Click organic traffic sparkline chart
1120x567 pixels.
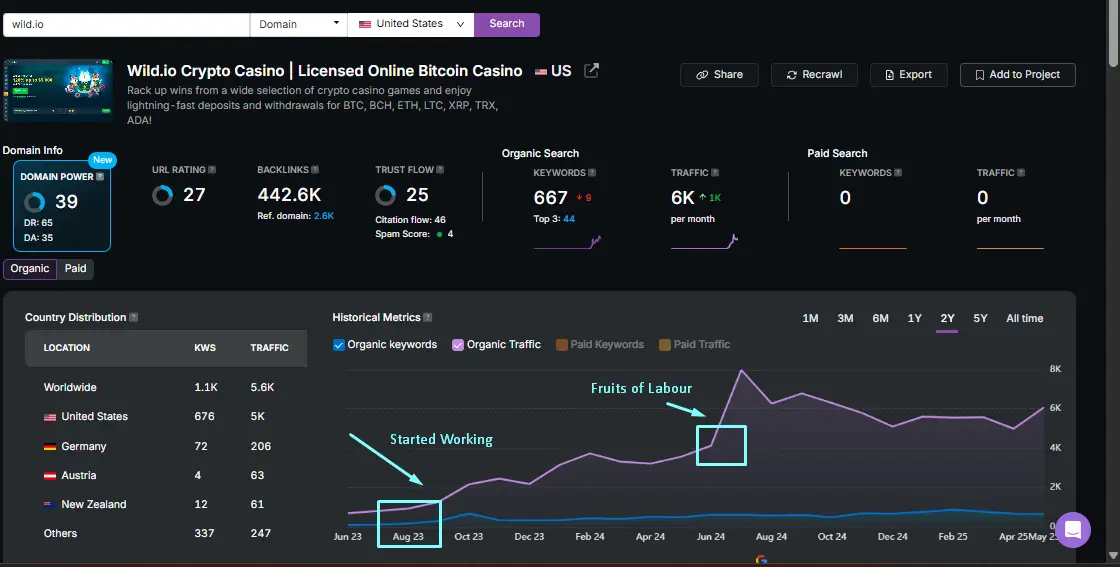[x=704, y=242]
